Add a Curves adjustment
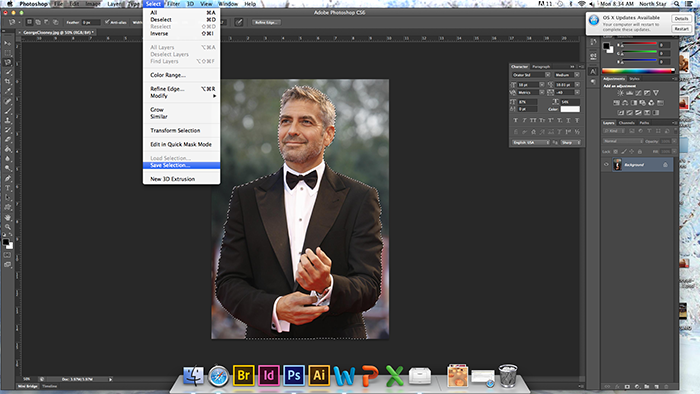The width and height of the screenshot is (700, 394). [638, 93]
